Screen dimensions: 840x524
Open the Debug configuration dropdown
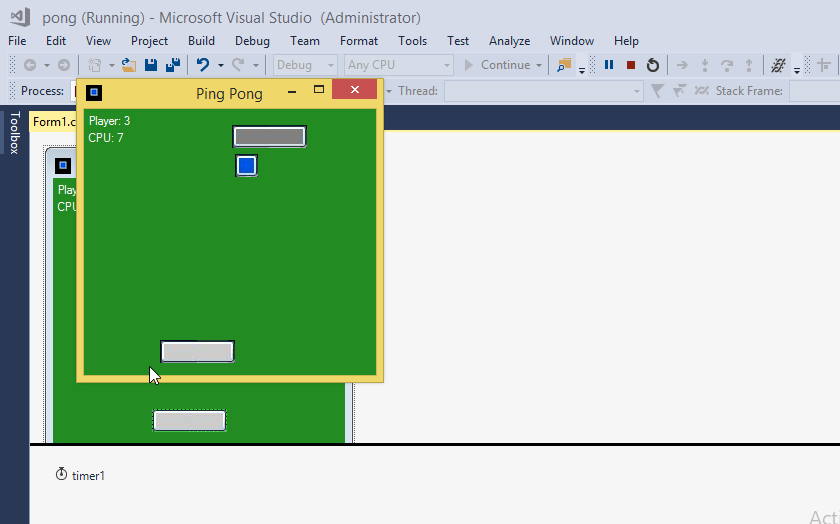[x=305, y=65]
